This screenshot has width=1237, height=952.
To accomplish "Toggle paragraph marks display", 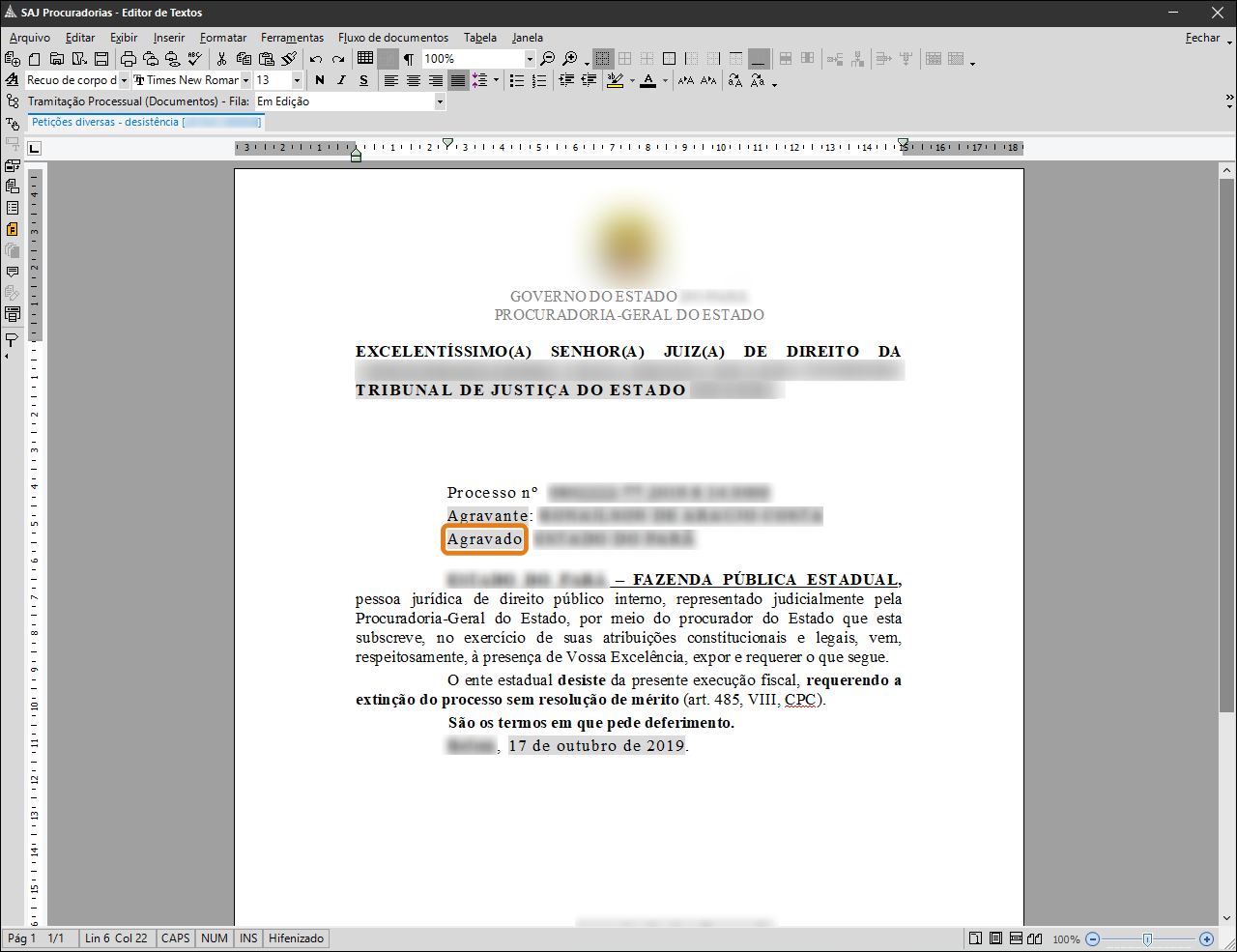I will pyautogui.click(x=409, y=59).
